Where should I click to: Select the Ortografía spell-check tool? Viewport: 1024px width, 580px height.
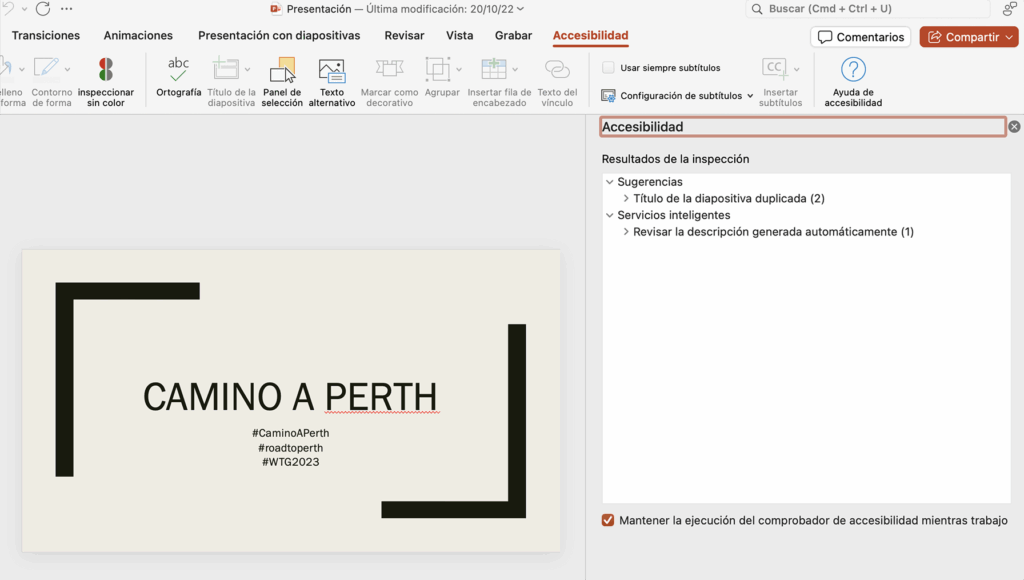(x=178, y=80)
